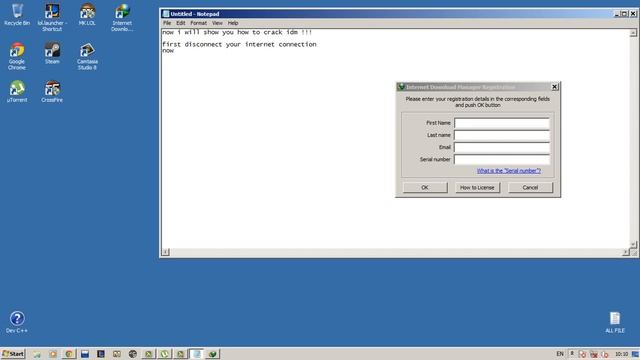
Task: Open the 'What is the Serial number?' link
Action: tap(509, 171)
